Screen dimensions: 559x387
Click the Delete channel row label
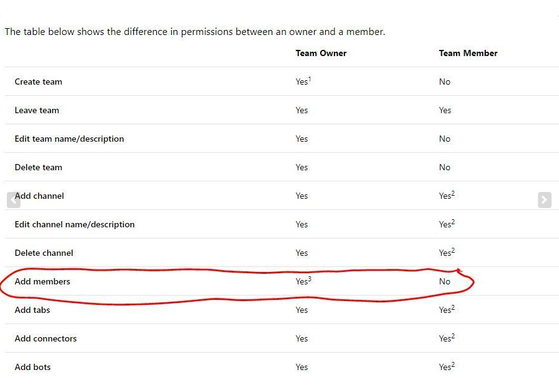[44, 253]
